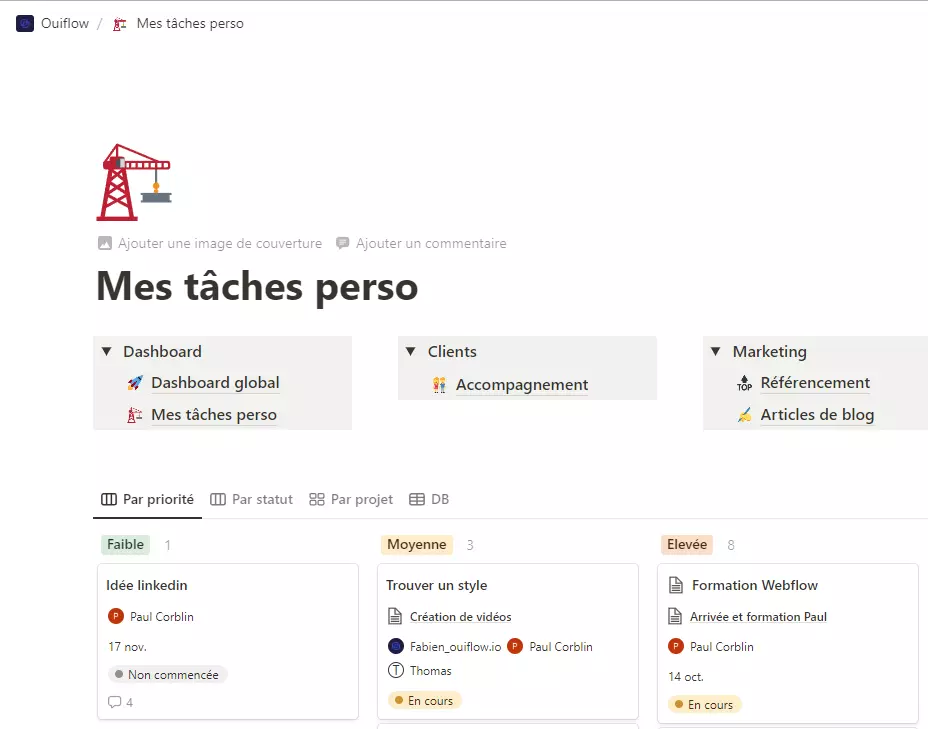Image resolution: width=928 pixels, height=729 pixels.
Task: Click the rocket icon next to Dashboard global
Action: [135, 383]
